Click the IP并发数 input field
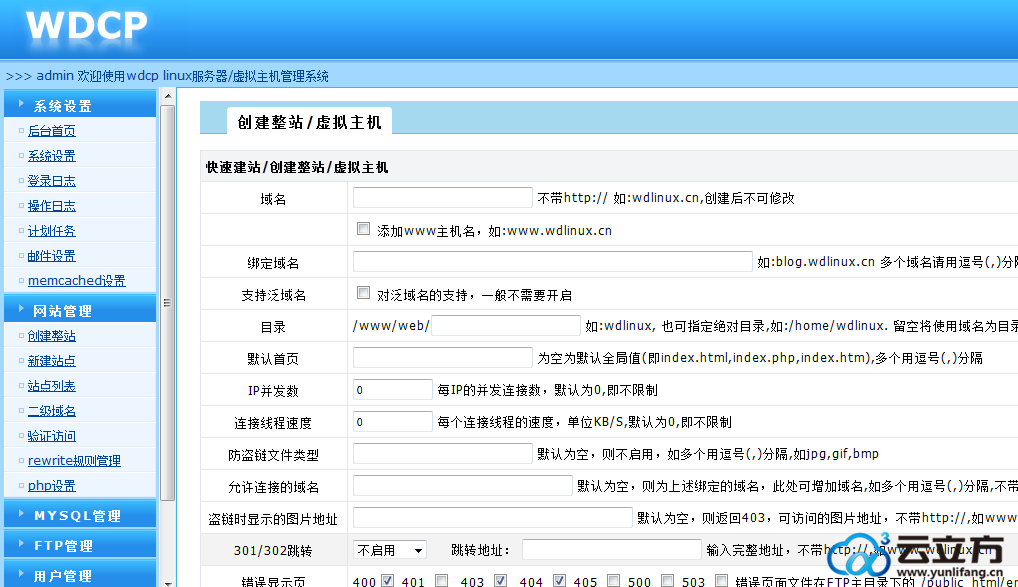Screen dimensions: 1018x587 (393, 390)
